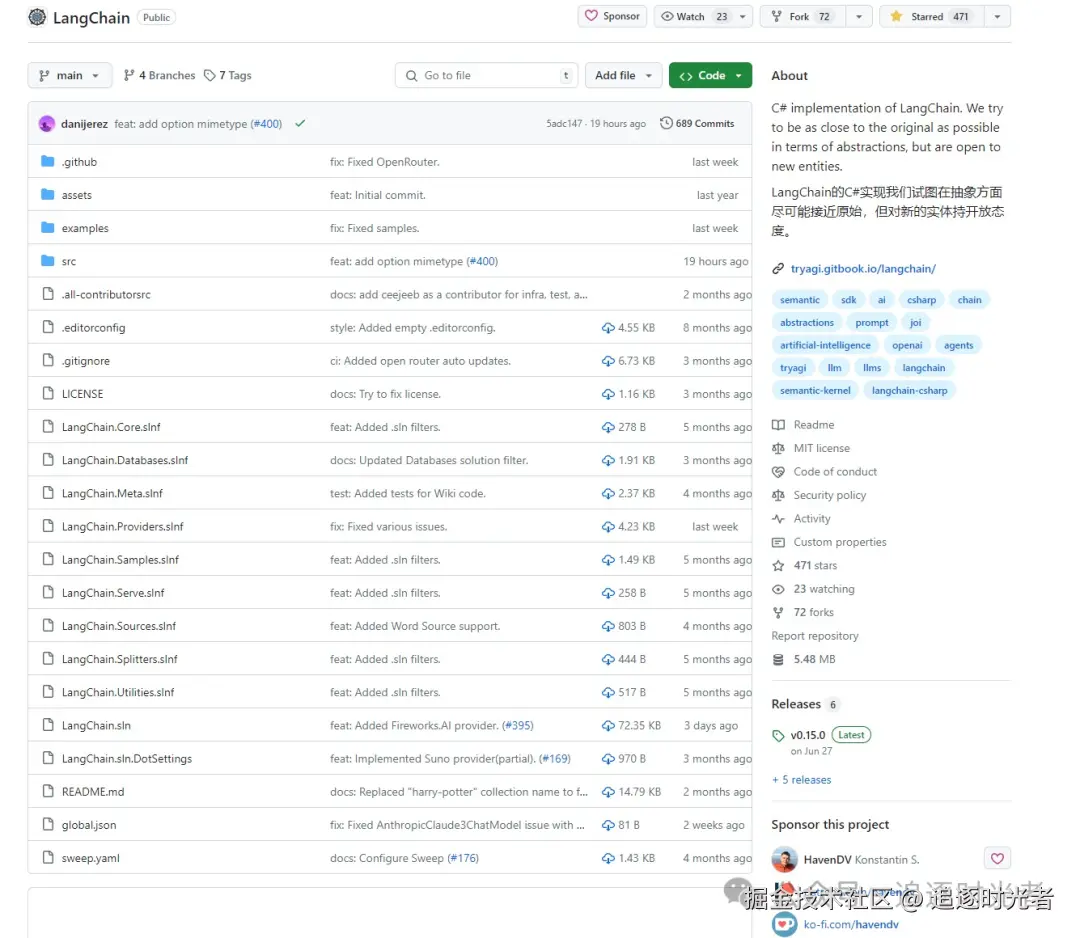Click download icon for .gitignore 6.73 KB
The height and width of the screenshot is (938, 1080).
pyautogui.click(x=608, y=361)
